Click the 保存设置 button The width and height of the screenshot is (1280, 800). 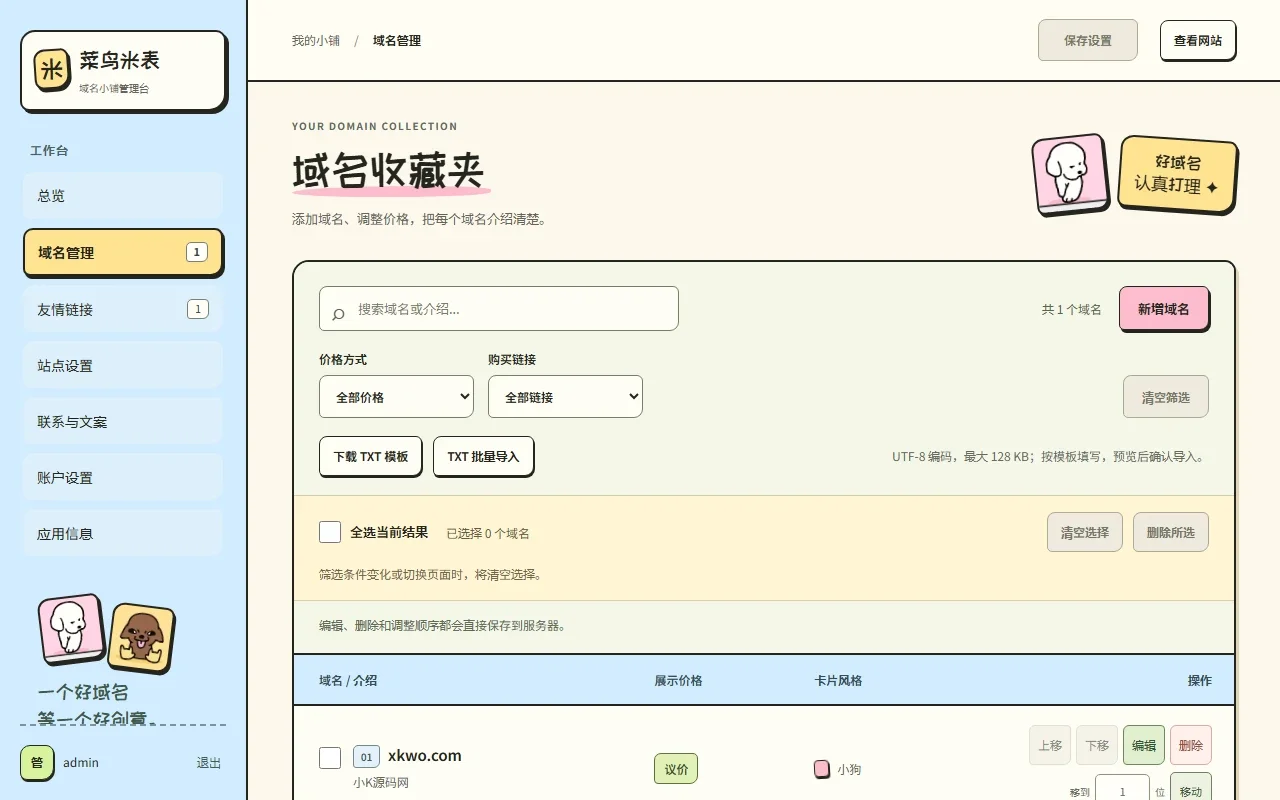(x=1088, y=40)
